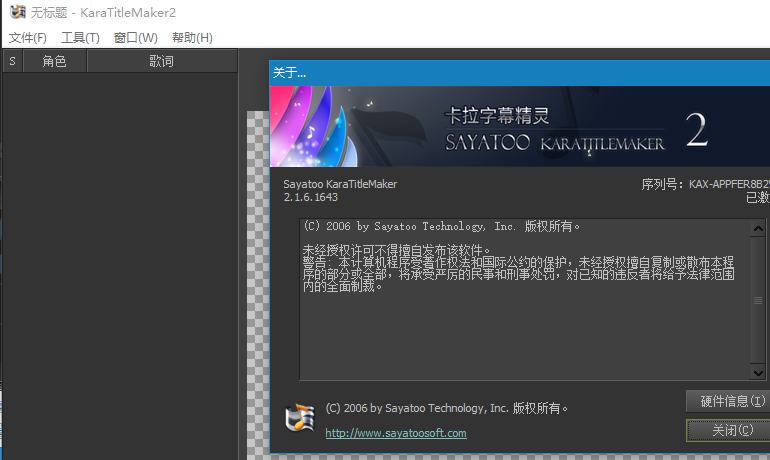Click the S column header

pyautogui.click(x=13, y=61)
